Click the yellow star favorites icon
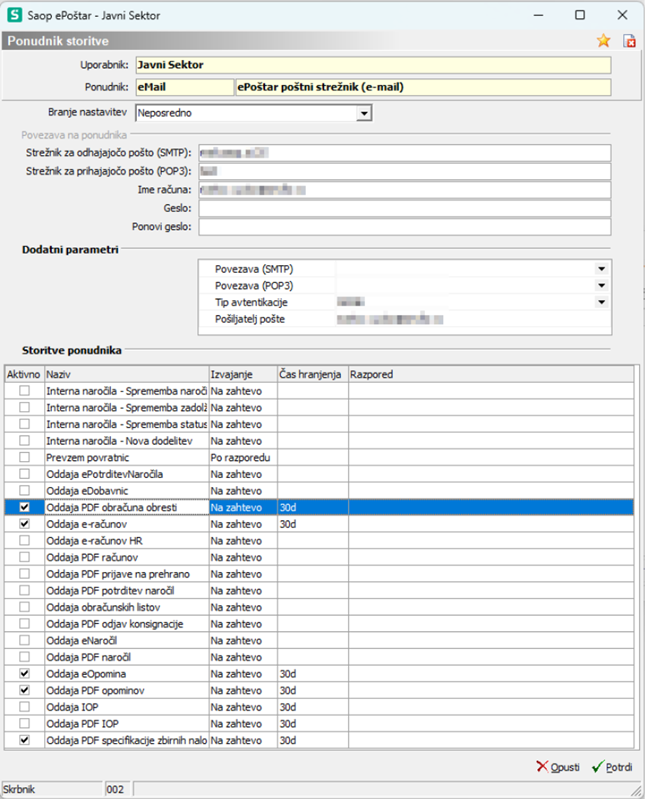Image resolution: width=645 pixels, height=799 pixels. [x=603, y=41]
